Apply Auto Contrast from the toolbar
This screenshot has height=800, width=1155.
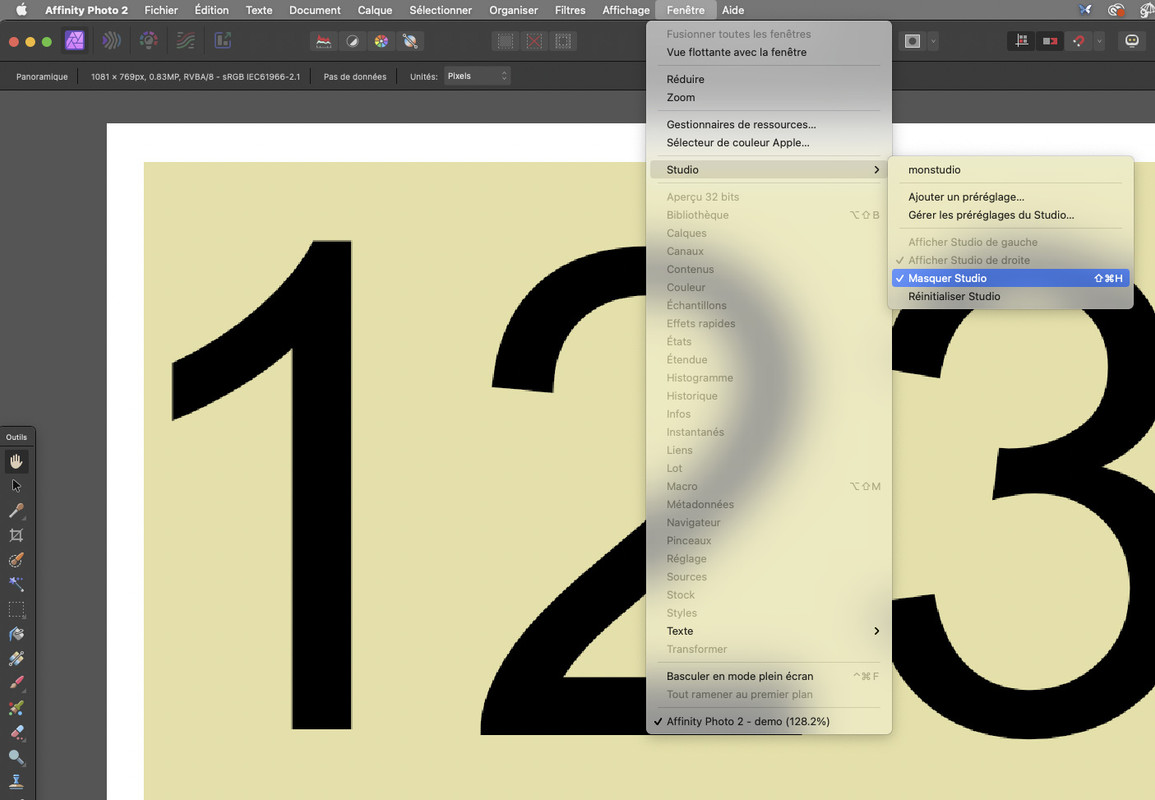pos(352,41)
